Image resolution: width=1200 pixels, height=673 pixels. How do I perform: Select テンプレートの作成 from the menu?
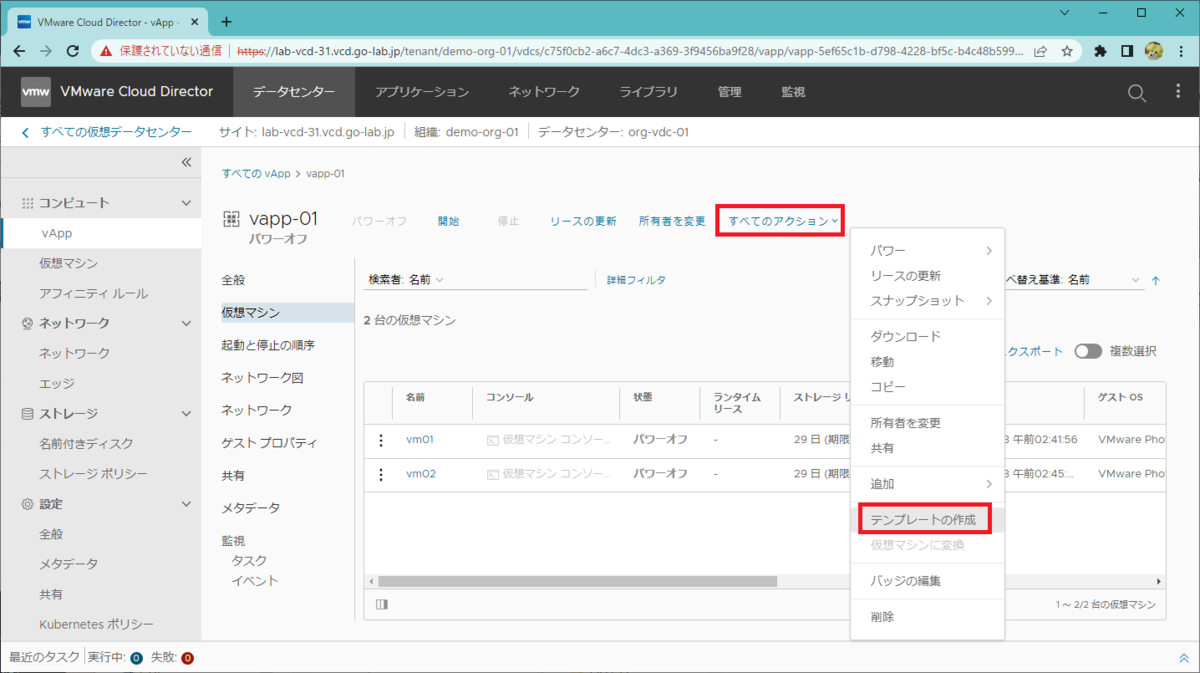click(x=923, y=520)
